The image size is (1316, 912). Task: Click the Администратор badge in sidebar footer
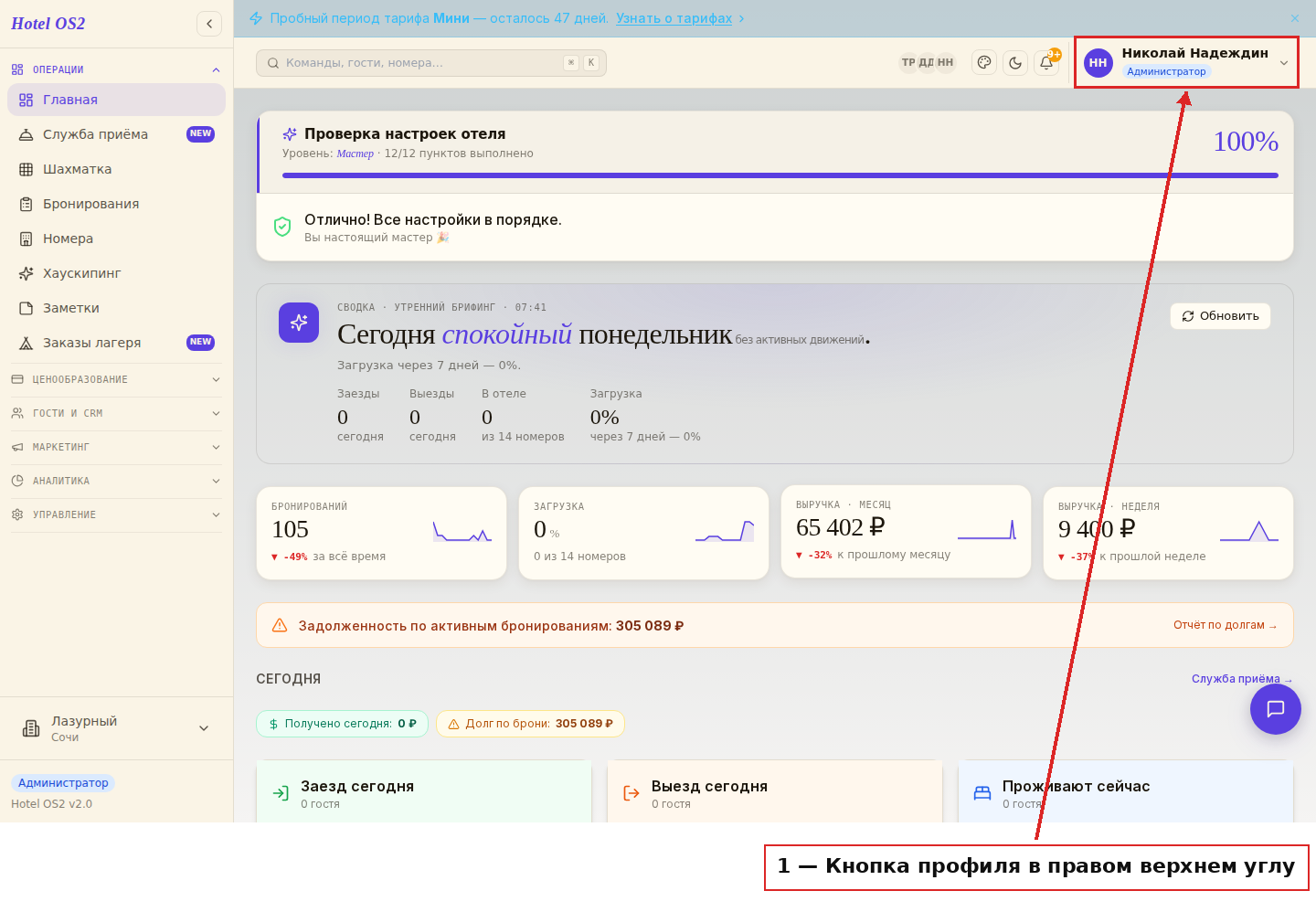[x=63, y=783]
